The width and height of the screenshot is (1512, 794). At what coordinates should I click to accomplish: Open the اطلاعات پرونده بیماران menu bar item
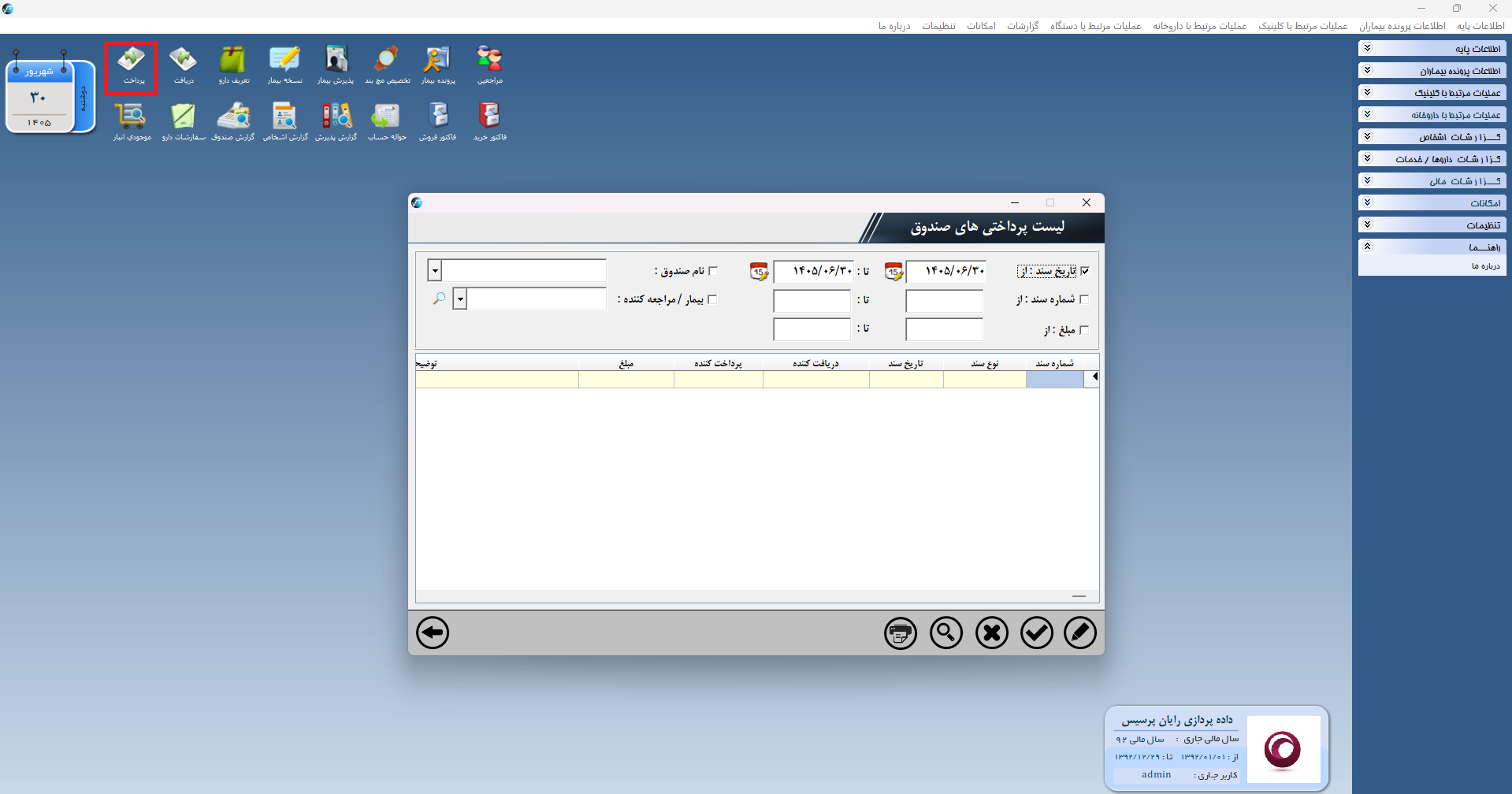(x=1402, y=26)
